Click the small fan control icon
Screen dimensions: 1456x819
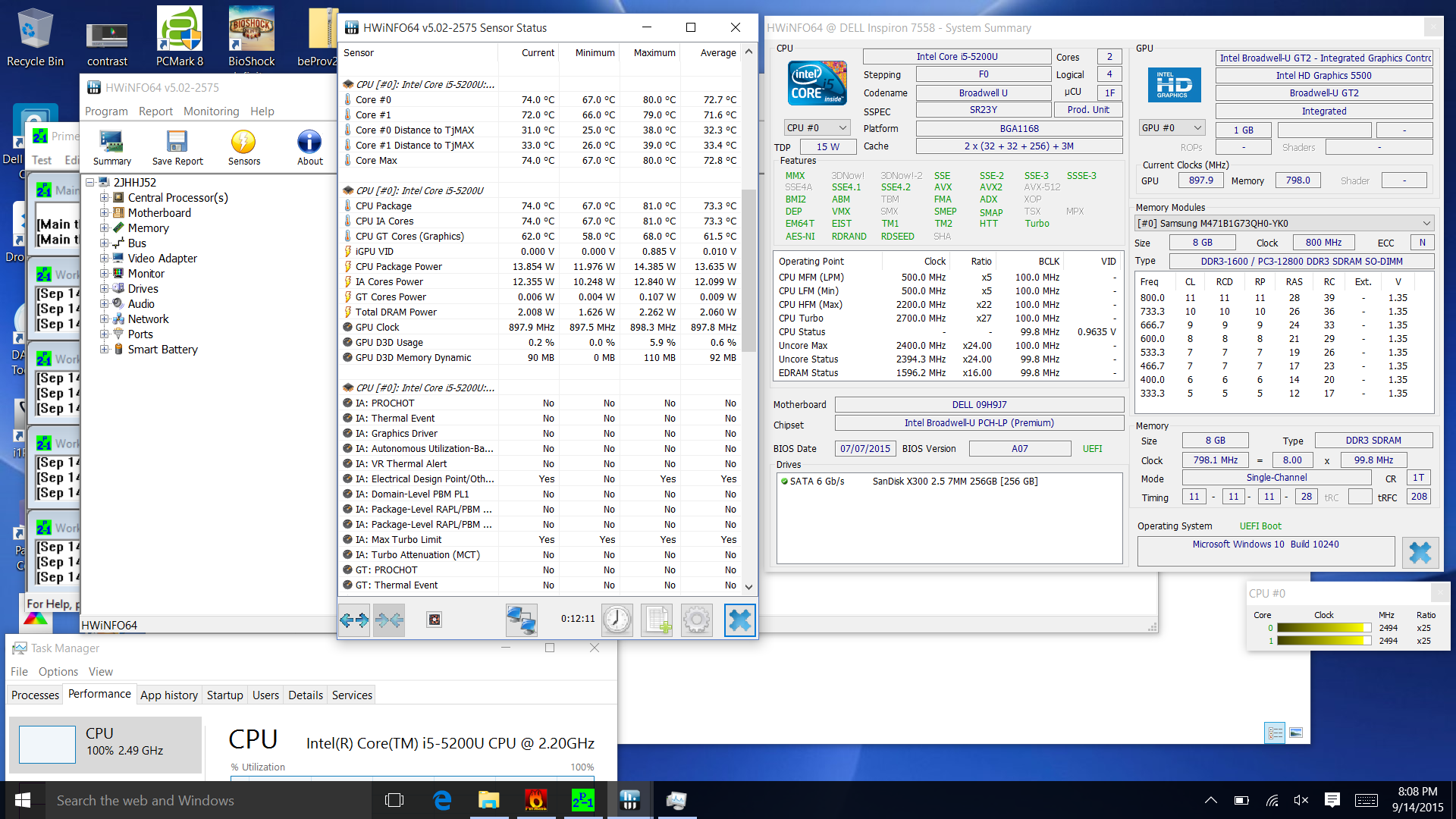[435, 620]
